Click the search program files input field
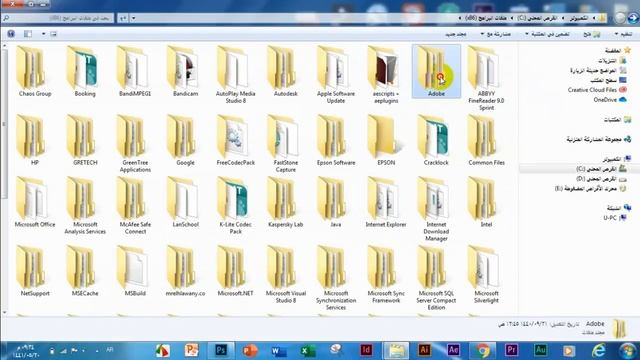The image size is (640, 360). pyautogui.click(x=57, y=18)
